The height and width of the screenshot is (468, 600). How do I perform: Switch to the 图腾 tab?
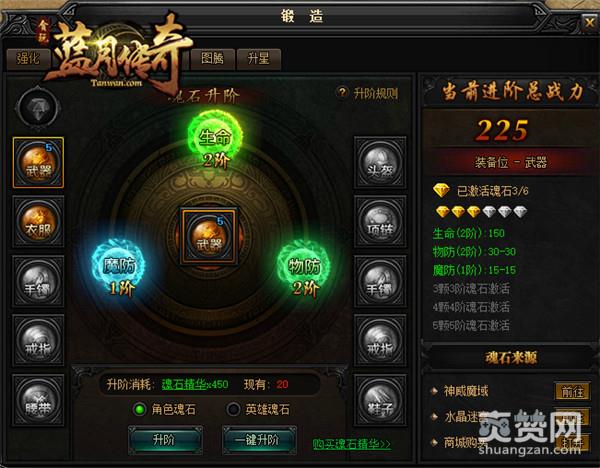pyautogui.click(x=213, y=59)
